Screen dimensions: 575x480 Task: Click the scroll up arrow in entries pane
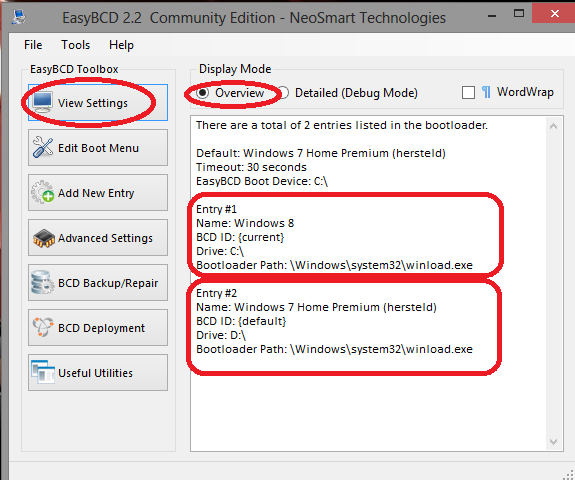coord(554,127)
